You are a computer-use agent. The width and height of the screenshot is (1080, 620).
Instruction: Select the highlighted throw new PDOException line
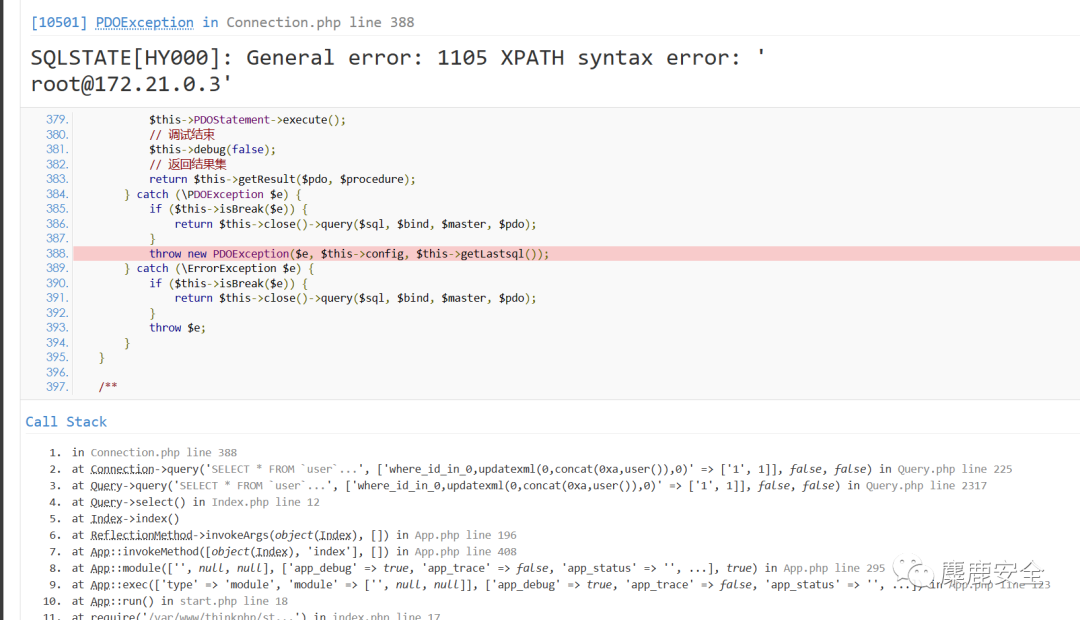tap(349, 254)
